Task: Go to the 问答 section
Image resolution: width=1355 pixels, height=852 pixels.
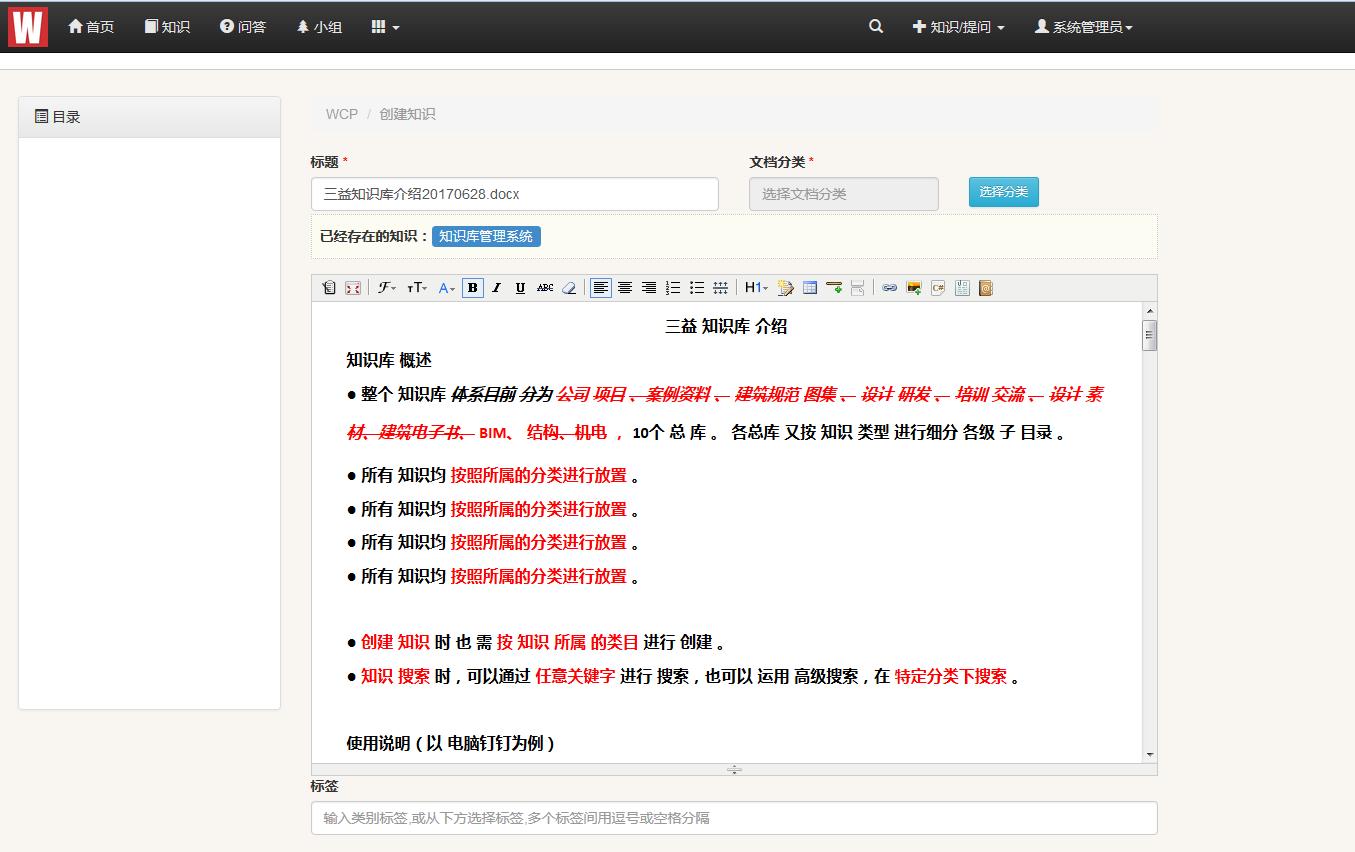Action: point(243,27)
